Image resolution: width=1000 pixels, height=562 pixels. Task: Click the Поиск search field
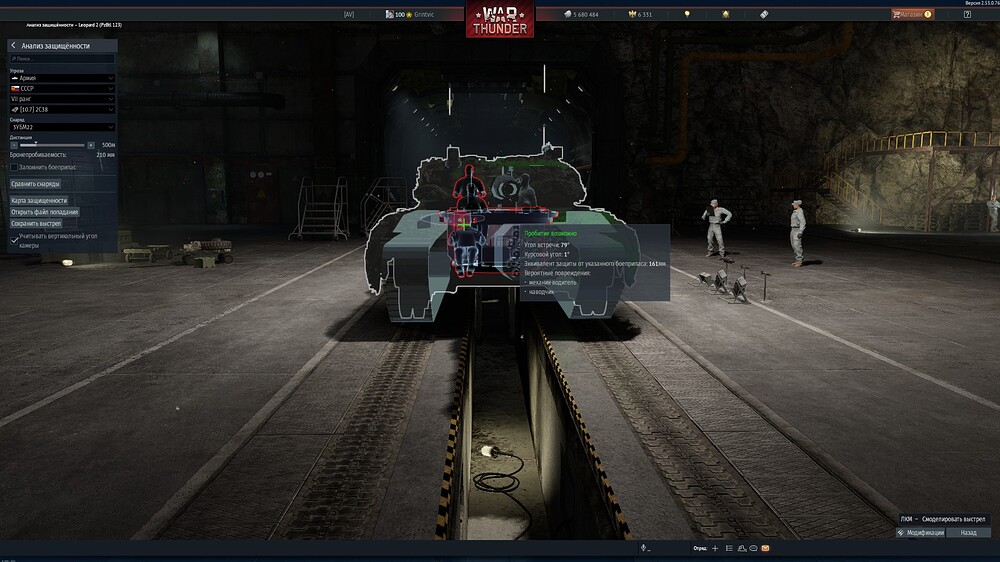62,59
